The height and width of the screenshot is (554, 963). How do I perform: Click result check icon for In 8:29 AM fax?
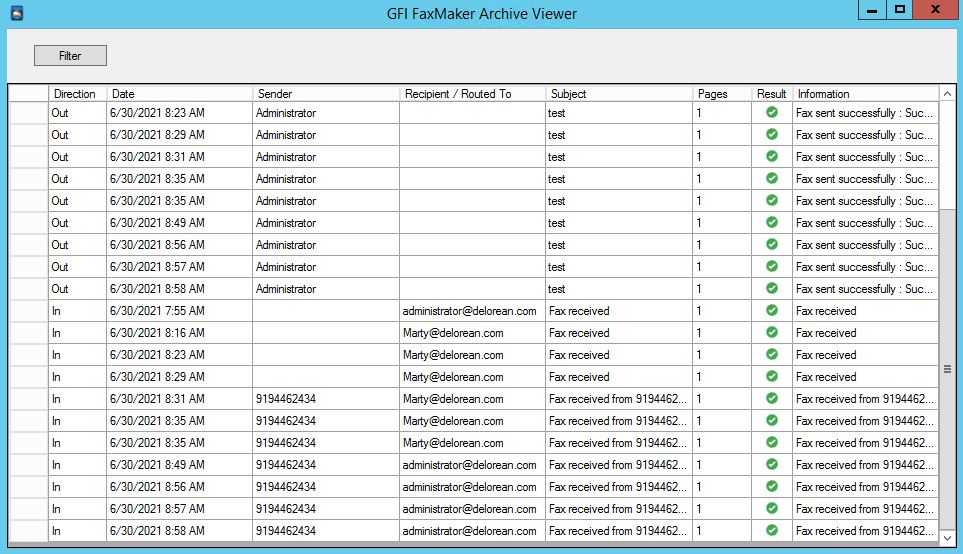point(772,376)
